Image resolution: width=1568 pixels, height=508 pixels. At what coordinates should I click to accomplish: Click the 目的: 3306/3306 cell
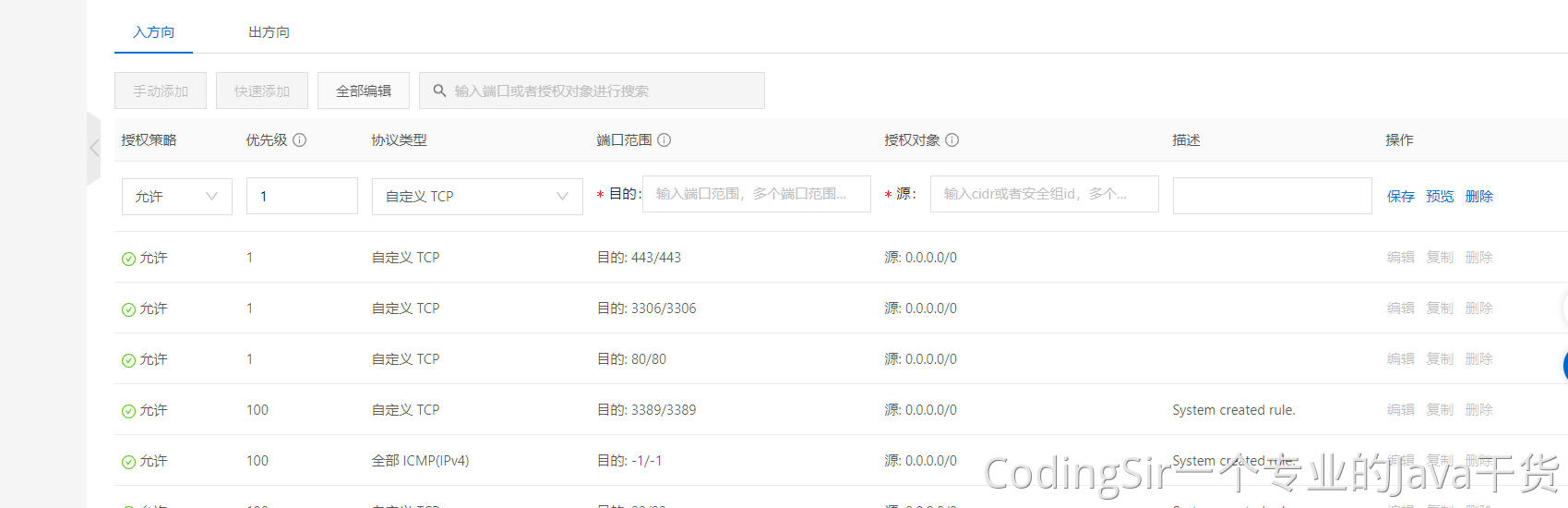point(646,308)
